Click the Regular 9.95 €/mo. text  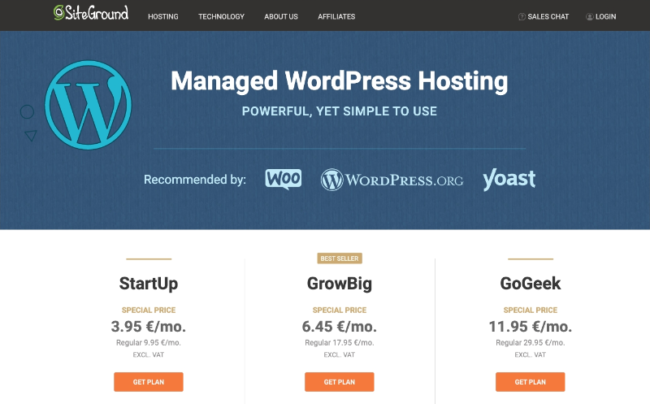click(148, 343)
